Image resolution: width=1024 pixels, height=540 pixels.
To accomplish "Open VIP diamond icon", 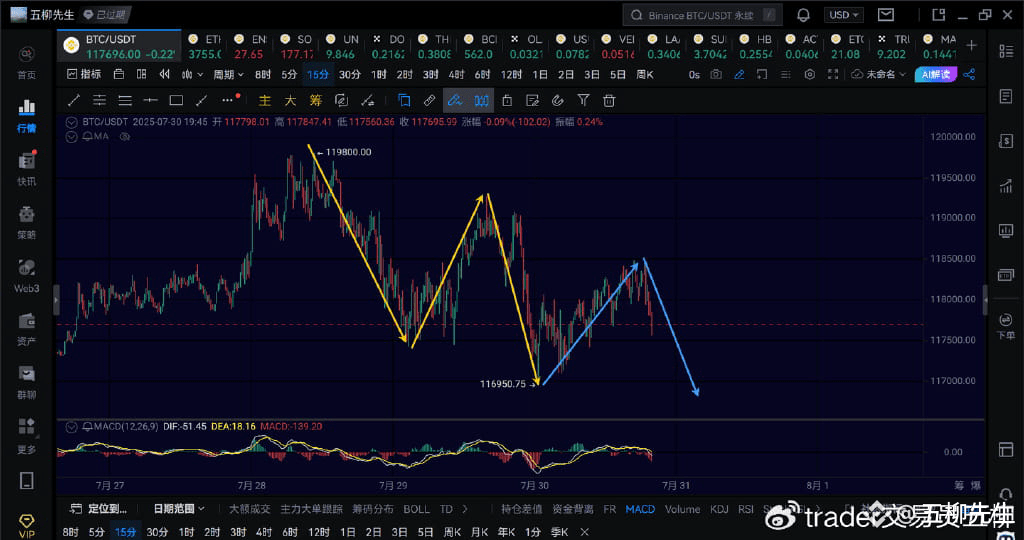I will (x=26, y=525).
